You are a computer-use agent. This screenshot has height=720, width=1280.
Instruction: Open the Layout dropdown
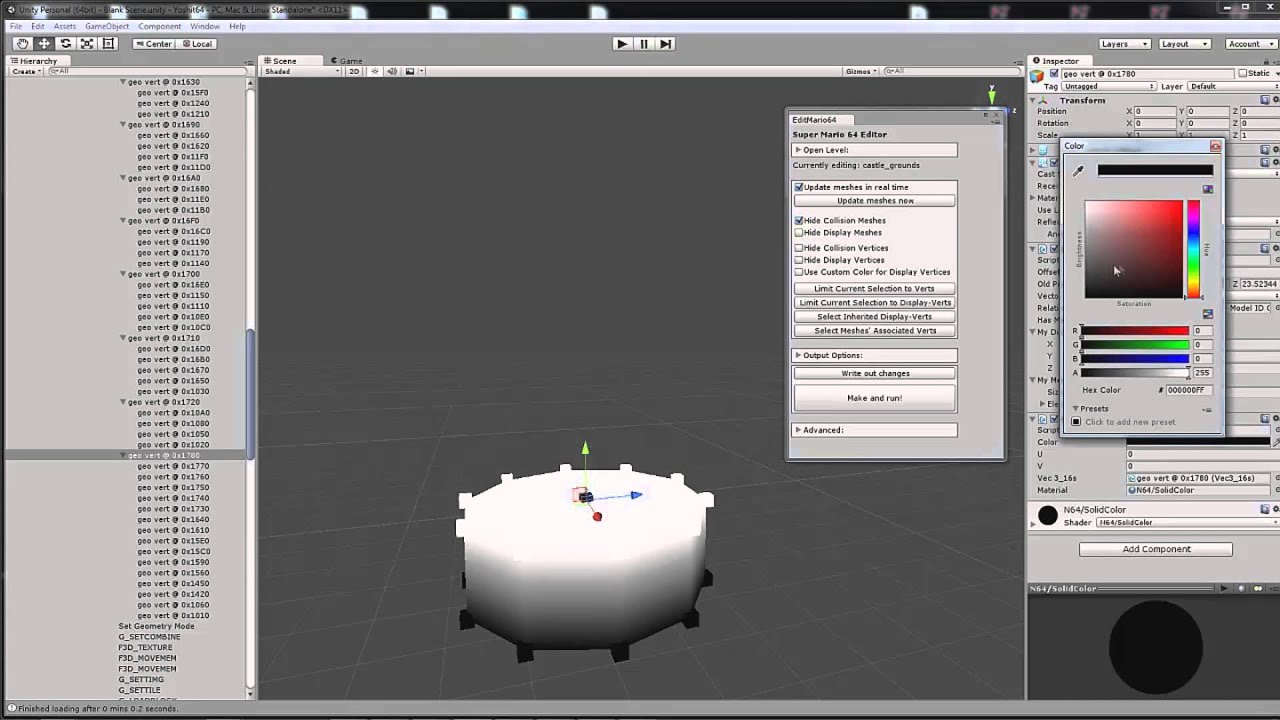point(1185,44)
